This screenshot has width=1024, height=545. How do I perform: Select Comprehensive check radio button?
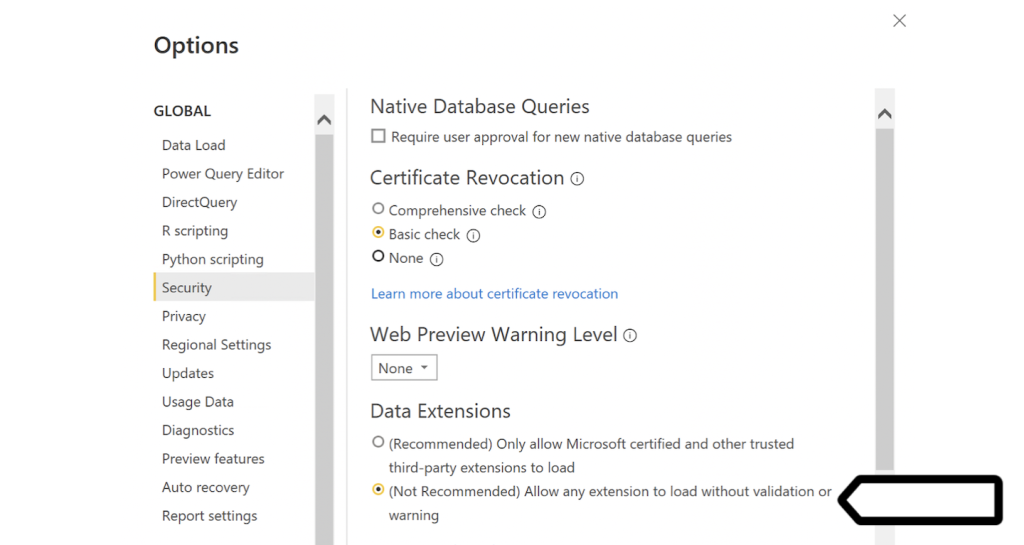[x=378, y=209]
